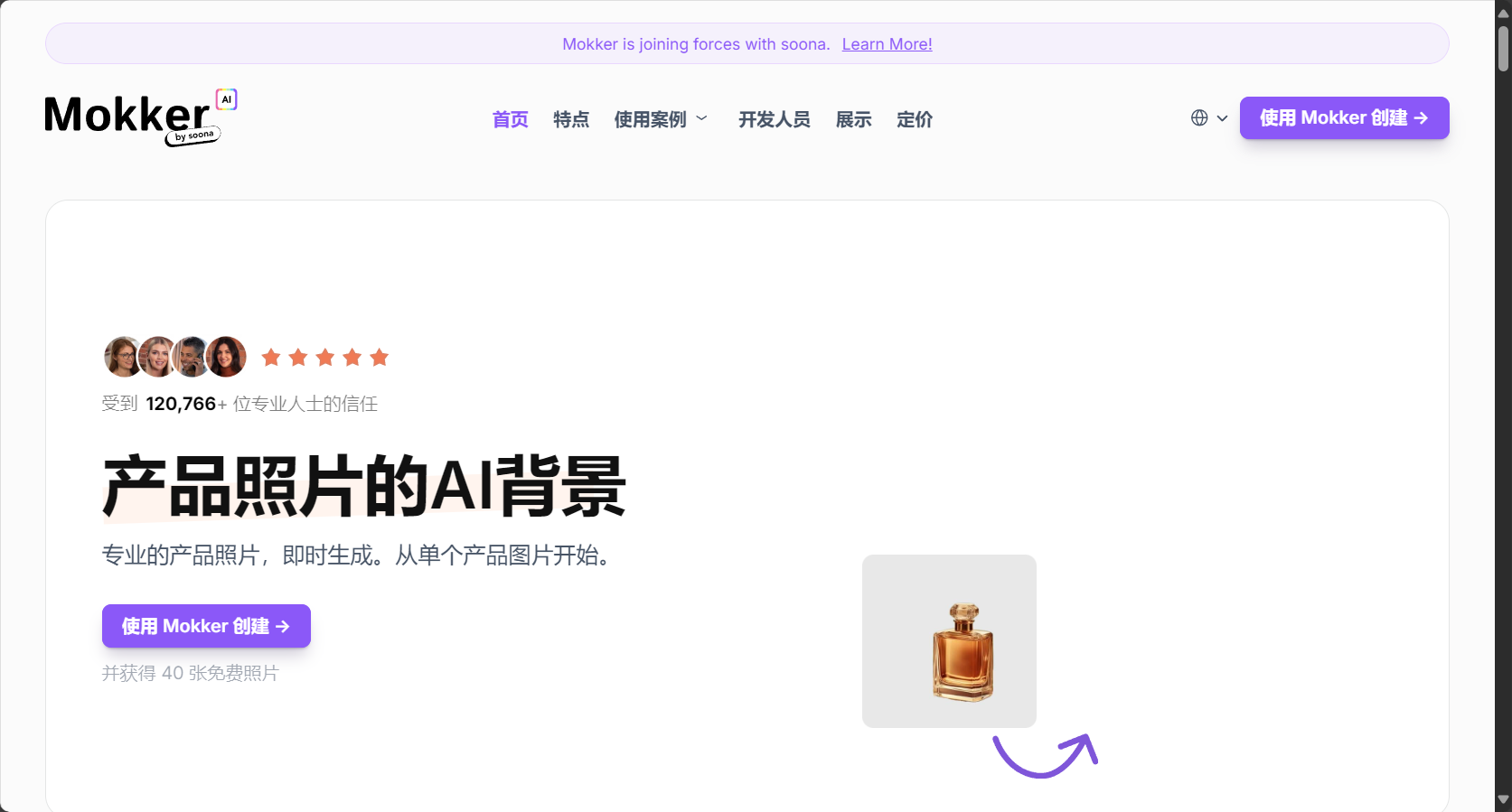The height and width of the screenshot is (812, 1512).
Task: Open the 使用案例 nav item
Action: click(651, 119)
